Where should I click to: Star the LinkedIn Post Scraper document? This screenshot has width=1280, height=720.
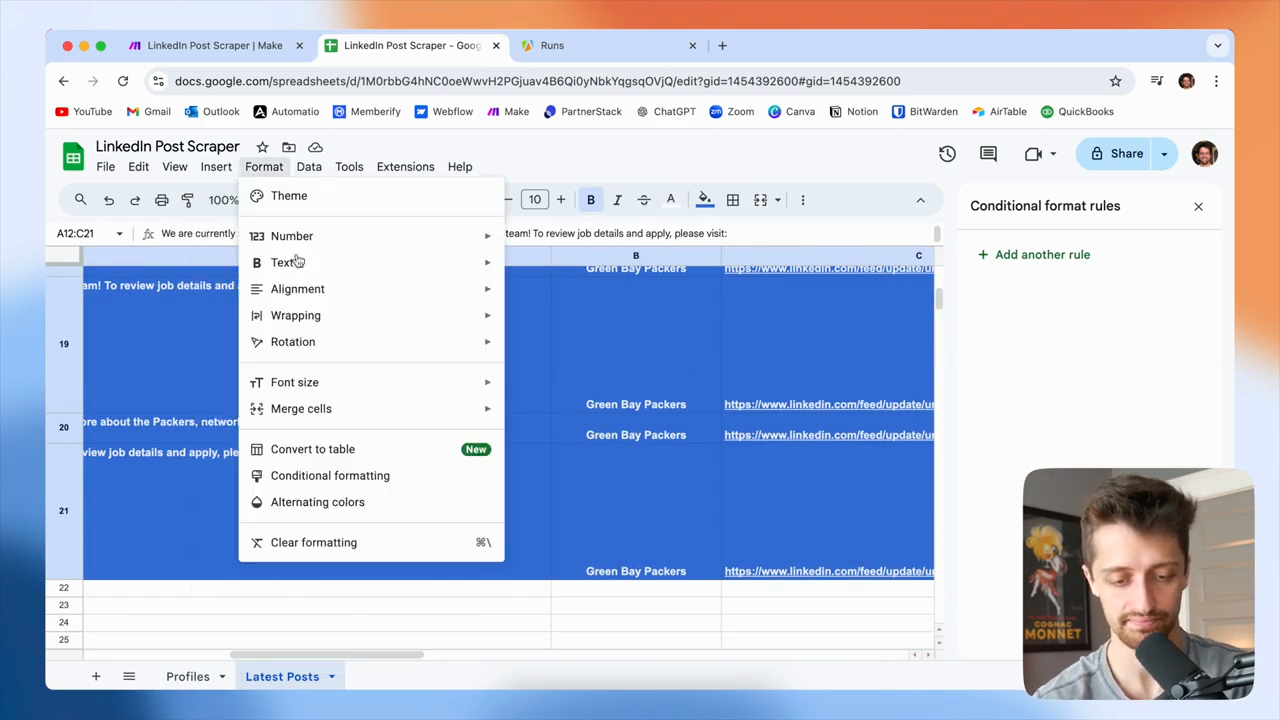pos(262,147)
